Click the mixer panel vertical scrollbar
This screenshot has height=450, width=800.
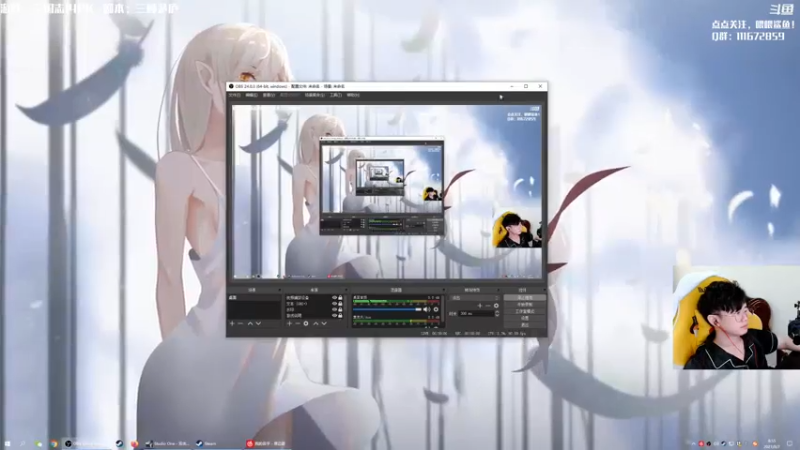pyautogui.click(x=442, y=308)
